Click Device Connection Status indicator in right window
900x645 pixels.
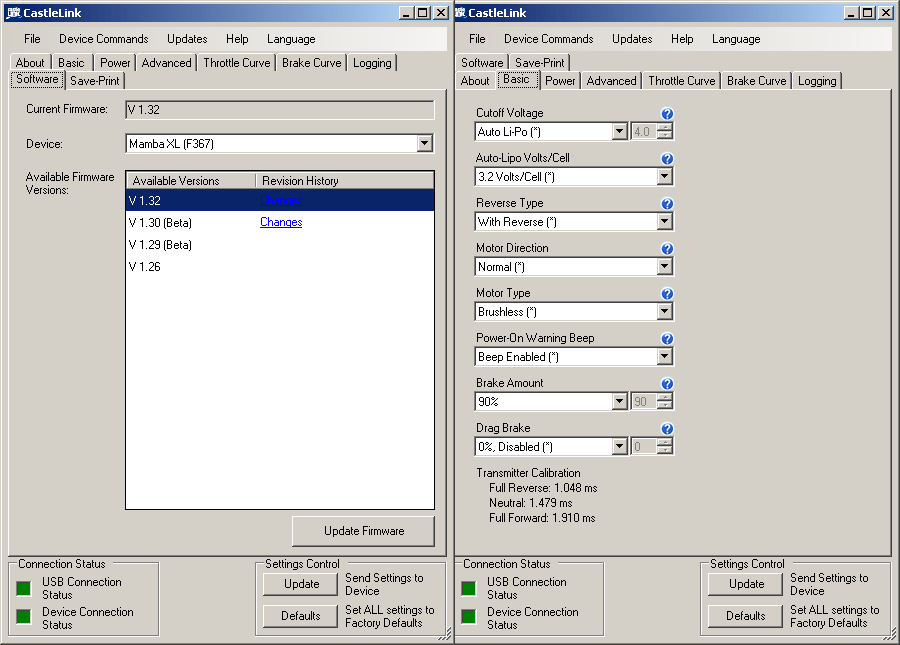tap(468, 617)
